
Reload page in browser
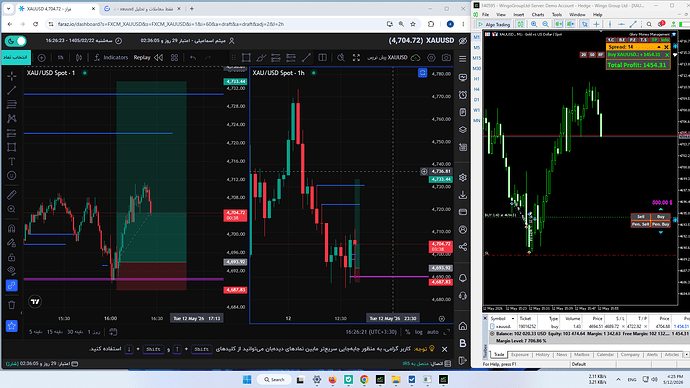(x=36, y=24)
